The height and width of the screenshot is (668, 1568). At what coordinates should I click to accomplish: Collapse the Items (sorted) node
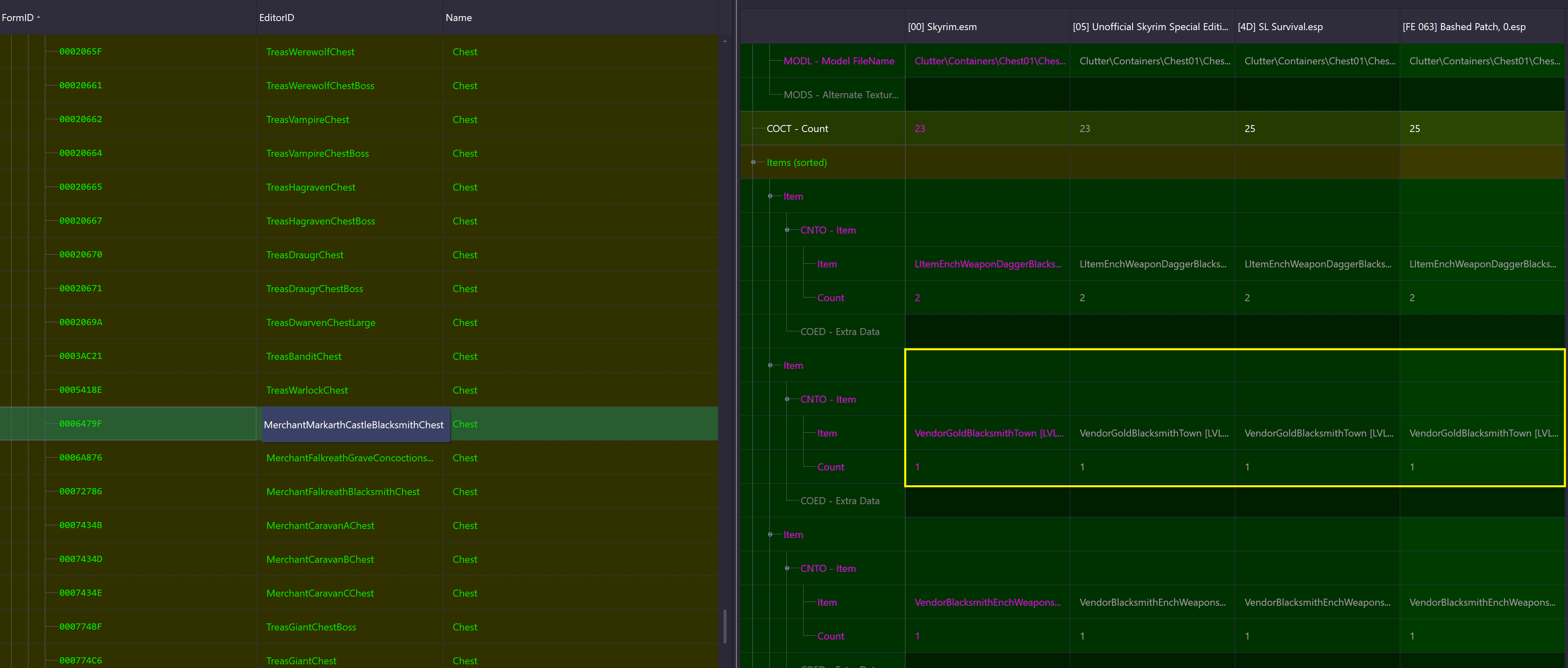754,163
